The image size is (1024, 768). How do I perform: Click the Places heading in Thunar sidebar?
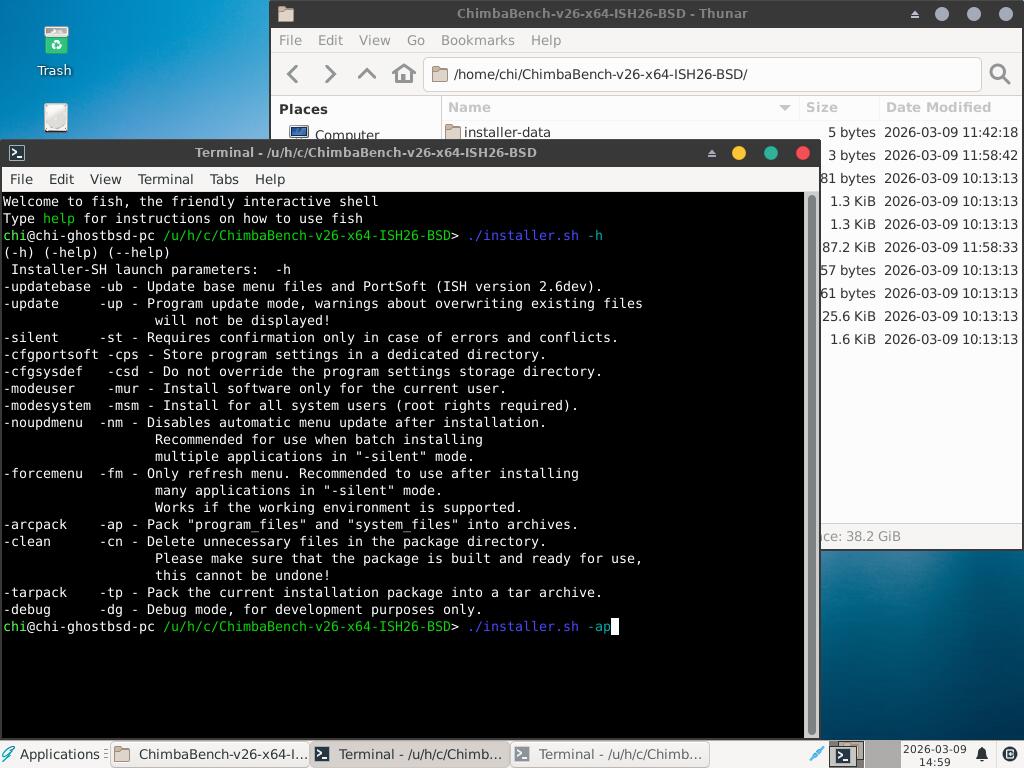click(x=303, y=109)
